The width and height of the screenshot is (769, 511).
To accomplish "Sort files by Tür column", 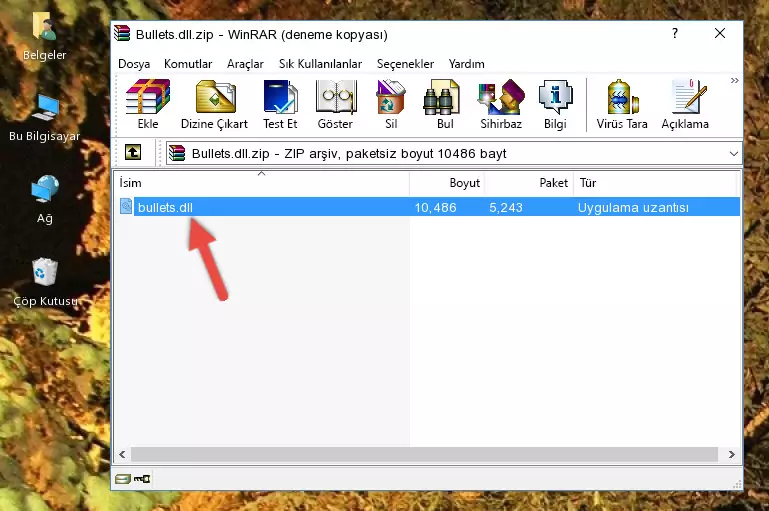I will click(x=655, y=183).
